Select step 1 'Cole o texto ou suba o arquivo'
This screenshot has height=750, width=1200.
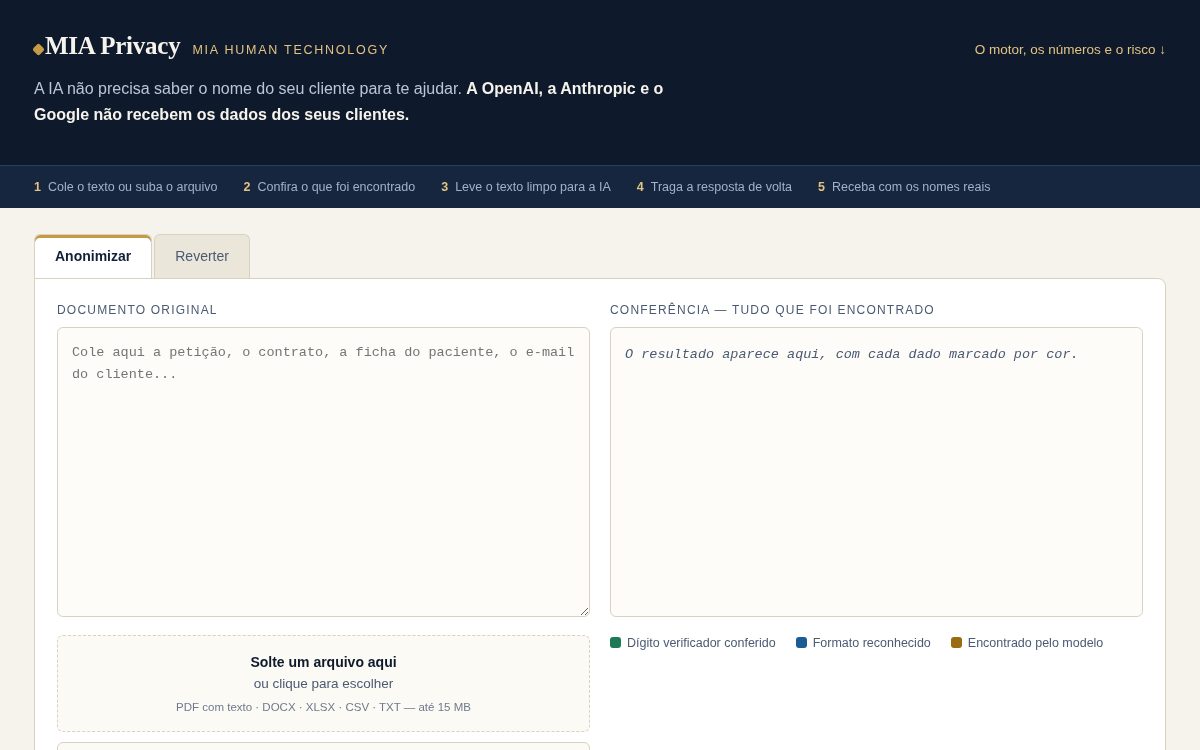(x=126, y=187)
